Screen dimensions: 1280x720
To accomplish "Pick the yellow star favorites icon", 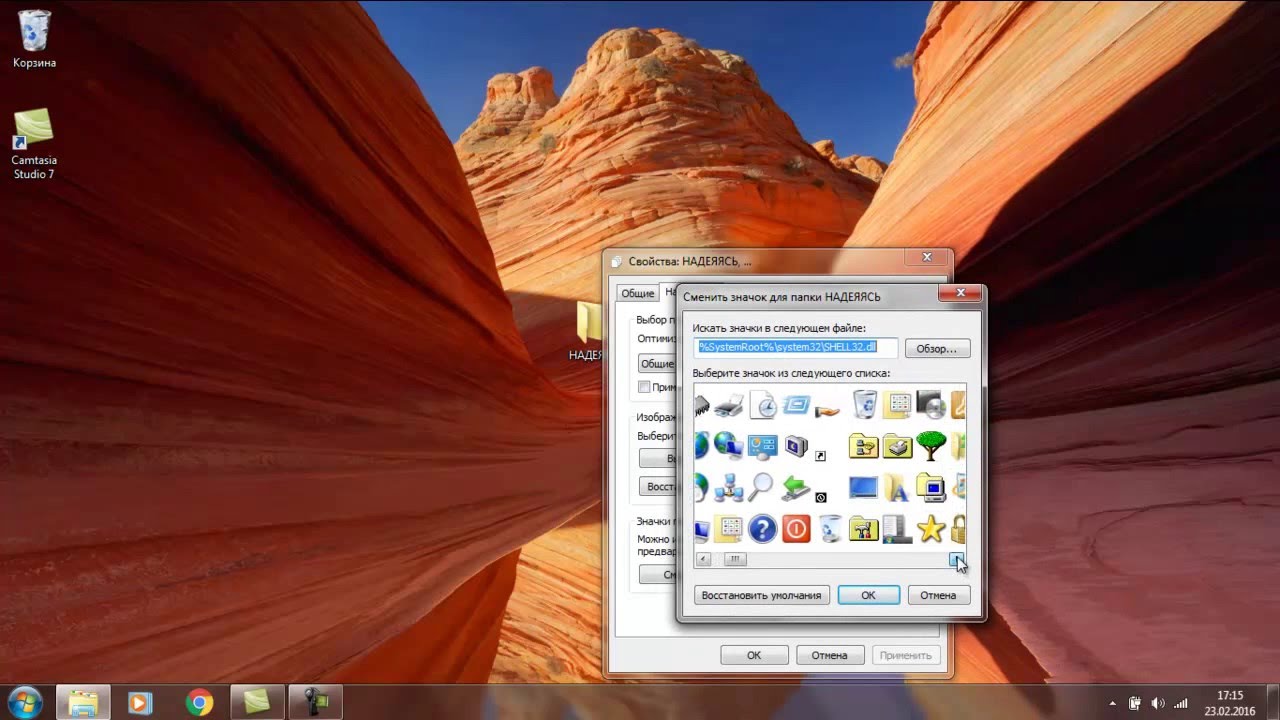I will point(931,528).
